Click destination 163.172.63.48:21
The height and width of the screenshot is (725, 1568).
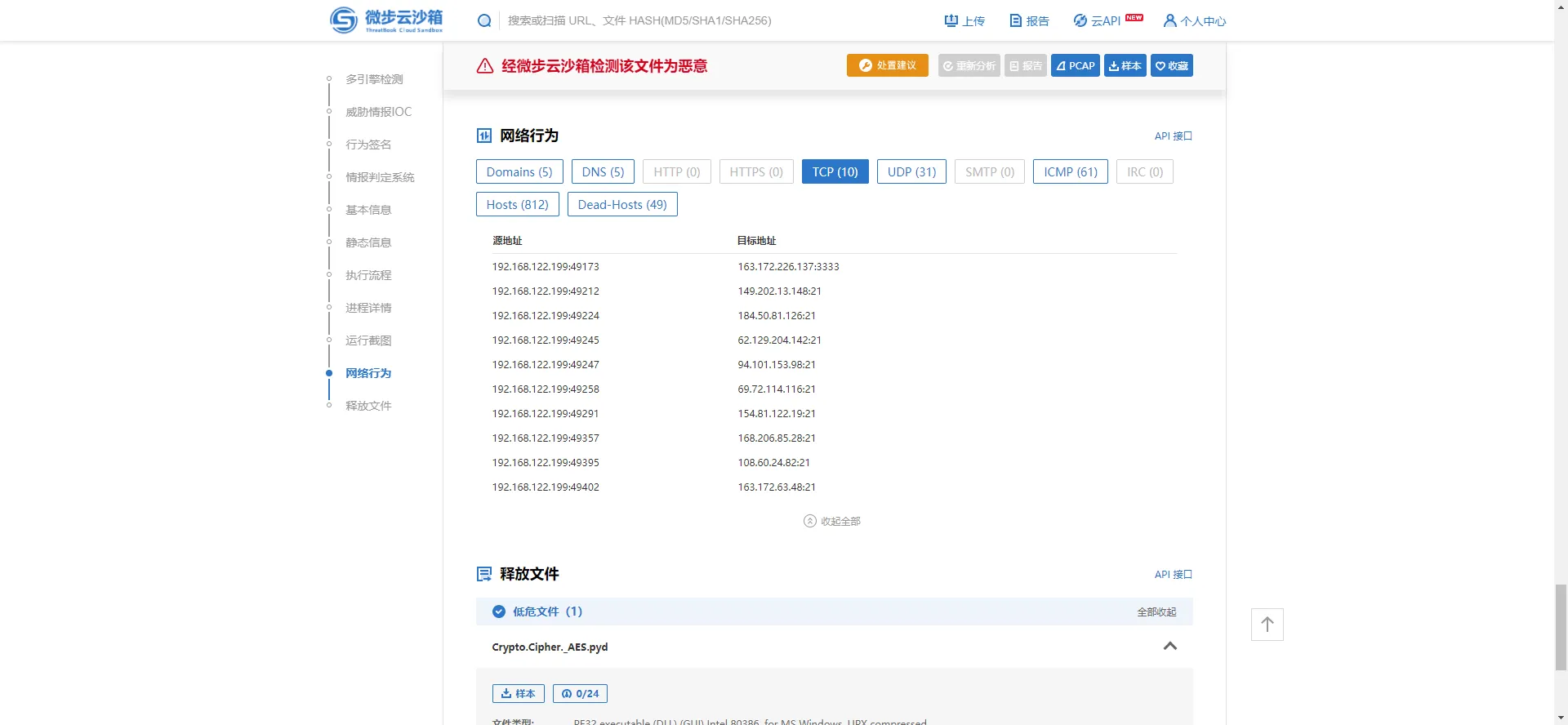(x=777, y=487)
